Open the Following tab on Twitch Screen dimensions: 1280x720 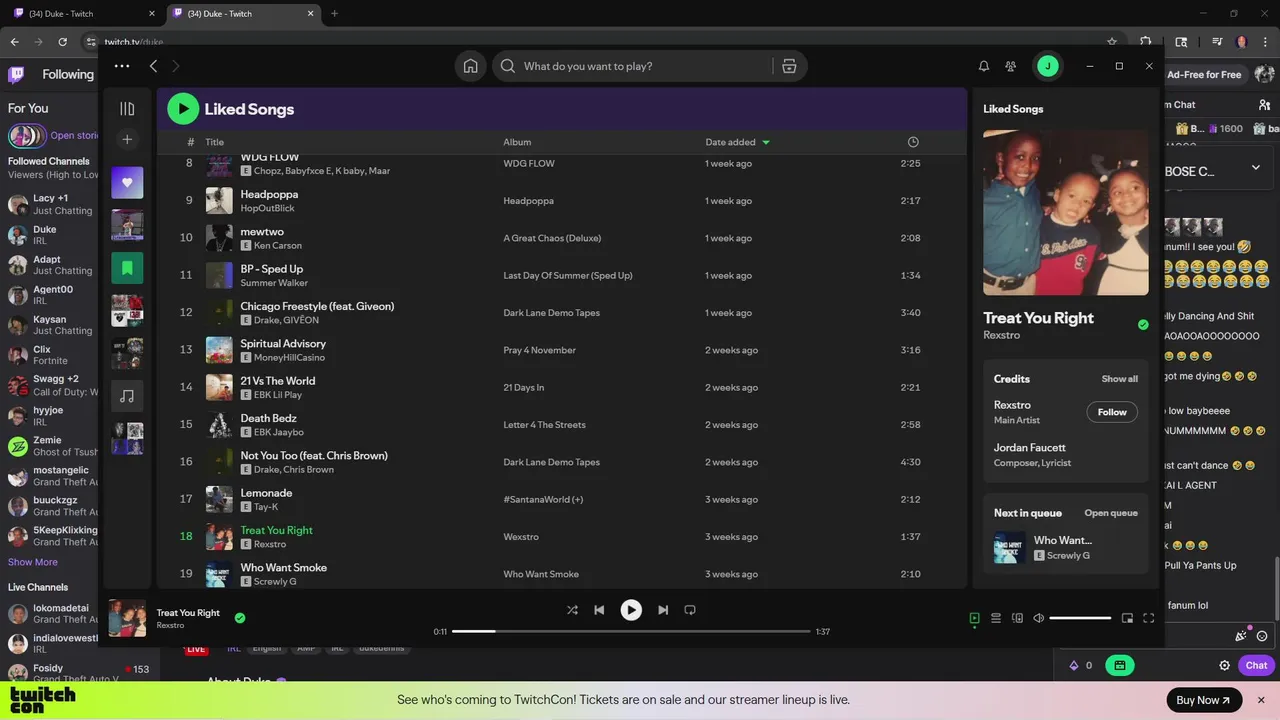tap(68, 74)
